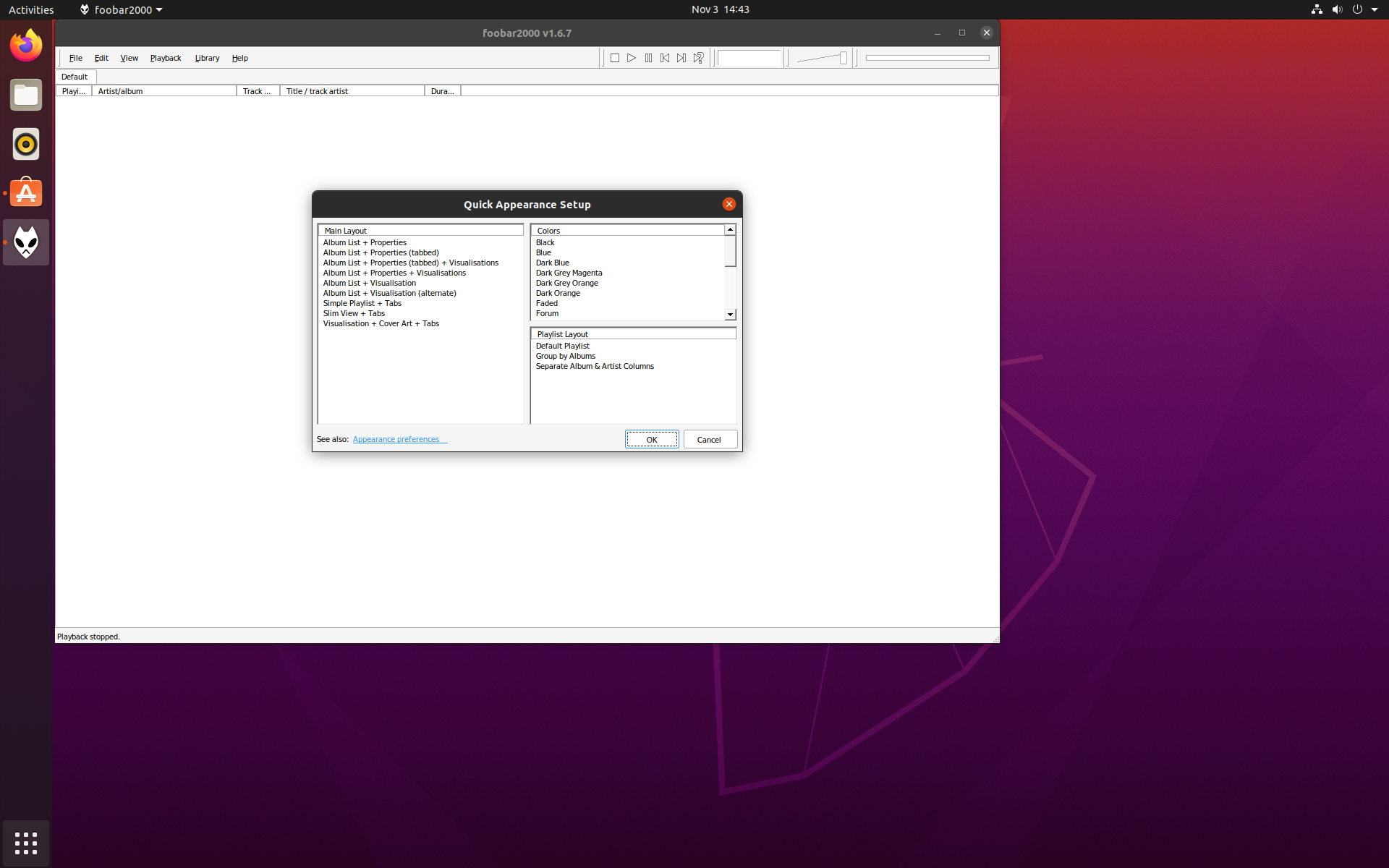Open the Edit menu
Viewport: 1389px width, 868px height.
click(x=101, y=58)
